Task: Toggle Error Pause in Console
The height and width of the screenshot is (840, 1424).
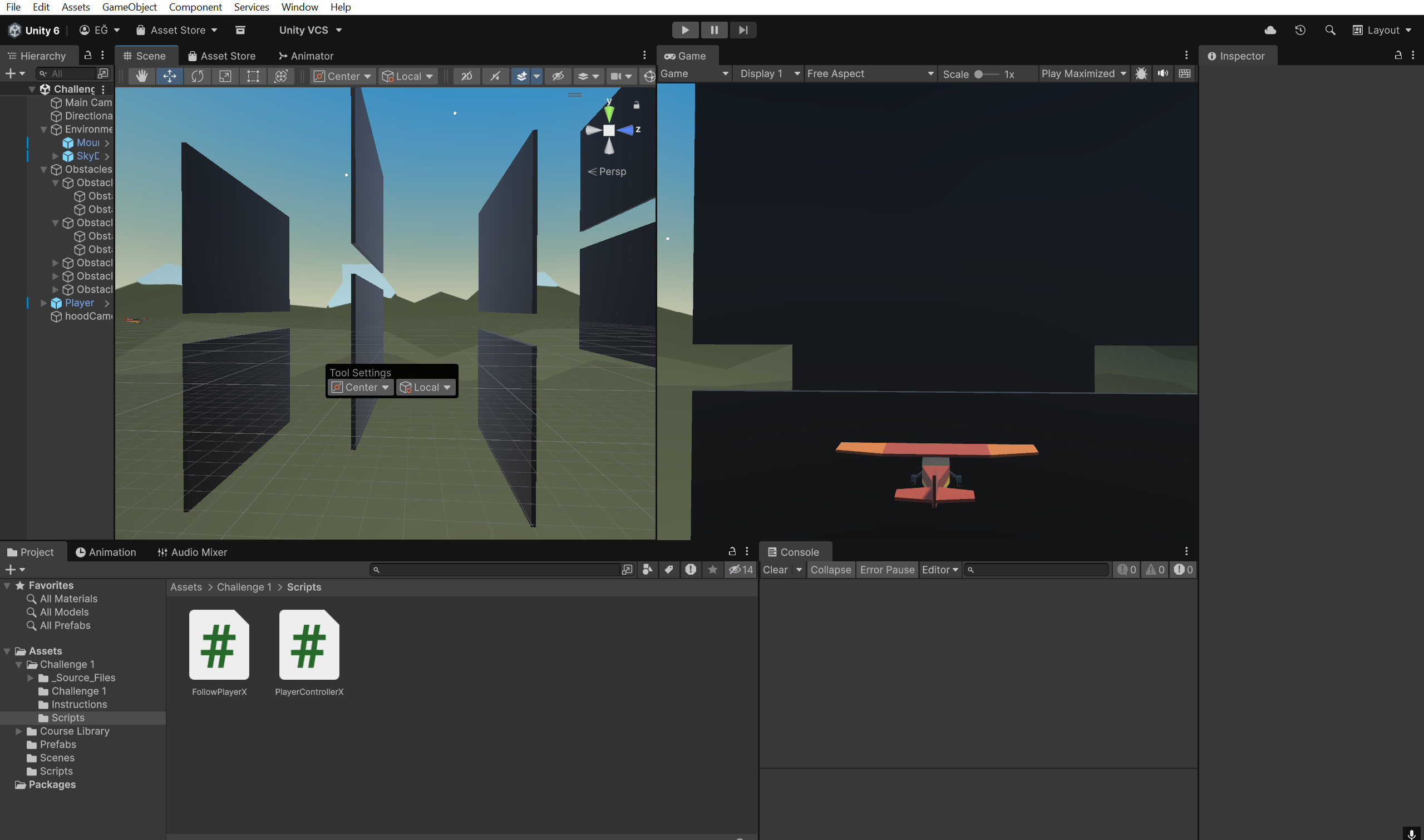Action: click(886, 570)
